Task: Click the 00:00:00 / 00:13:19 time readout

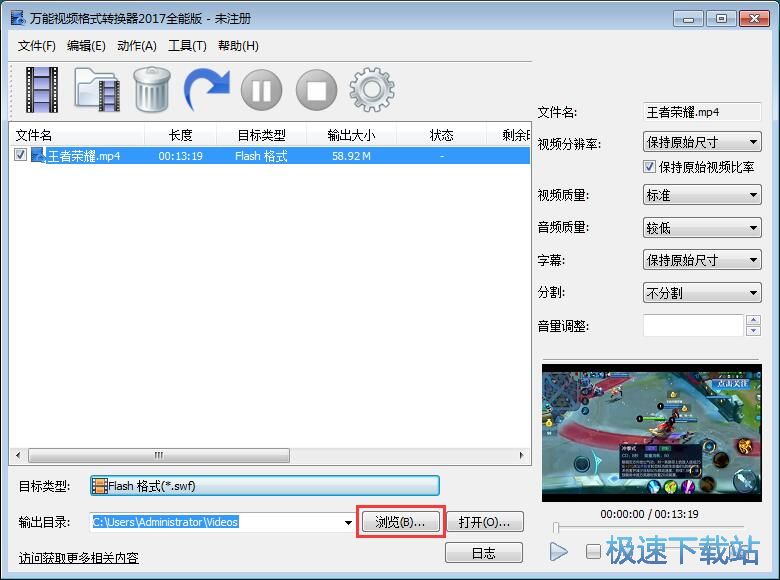Action: (x=649, y=514)
